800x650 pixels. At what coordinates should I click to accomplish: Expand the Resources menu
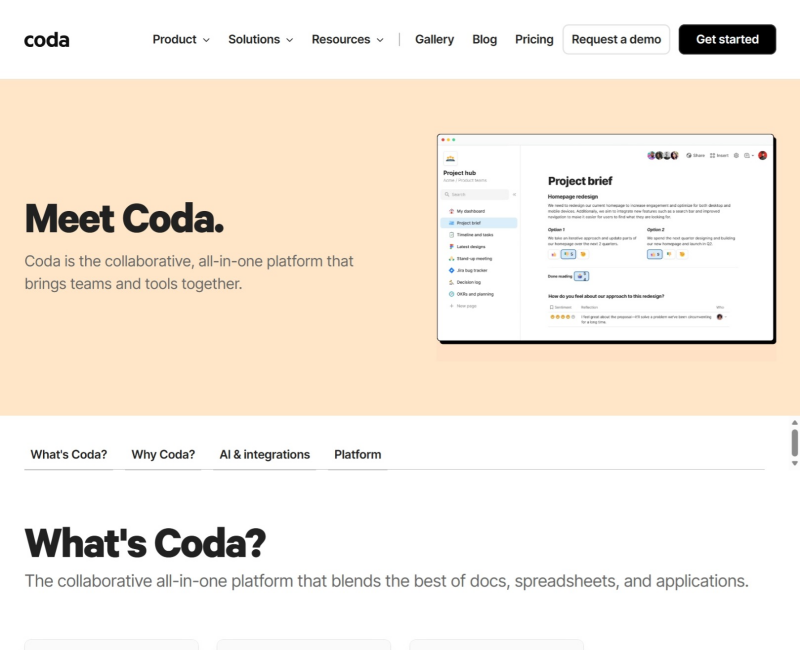pos(347,40)
